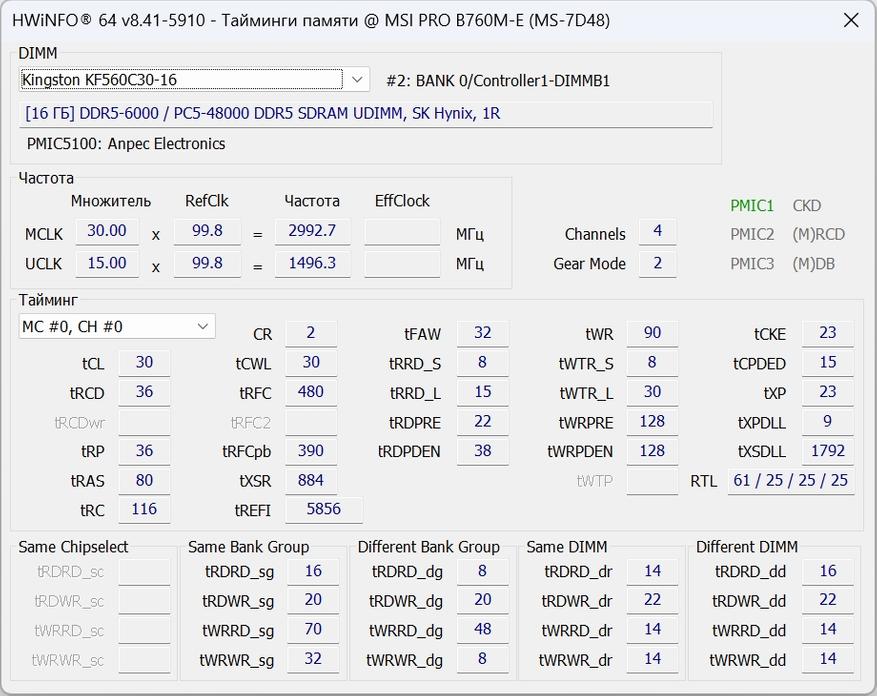Click the tRDRD_sg value 16
Screen dimensions: 877x696
pyautogui.click(x=313, y=571)
